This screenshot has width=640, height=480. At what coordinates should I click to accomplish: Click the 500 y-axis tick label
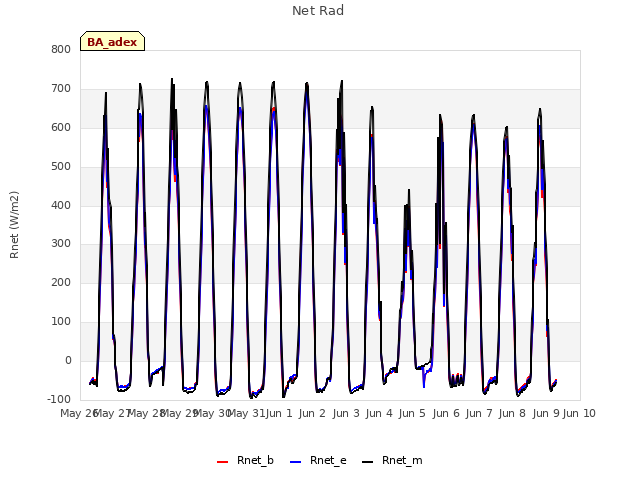pyautogui.click(x=61, y=167)
